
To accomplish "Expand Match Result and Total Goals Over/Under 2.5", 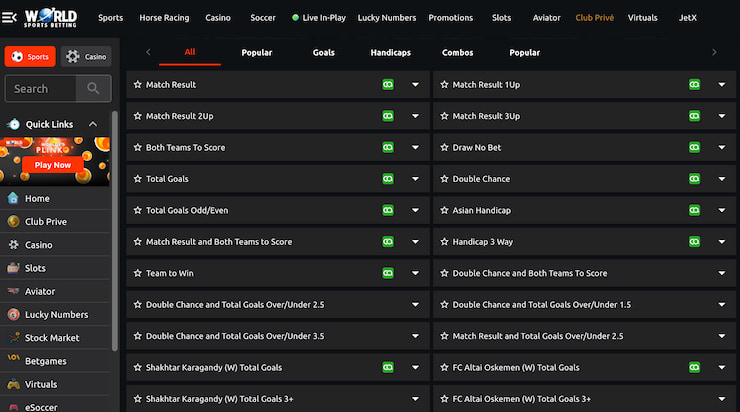I will (x=722, y=336).
